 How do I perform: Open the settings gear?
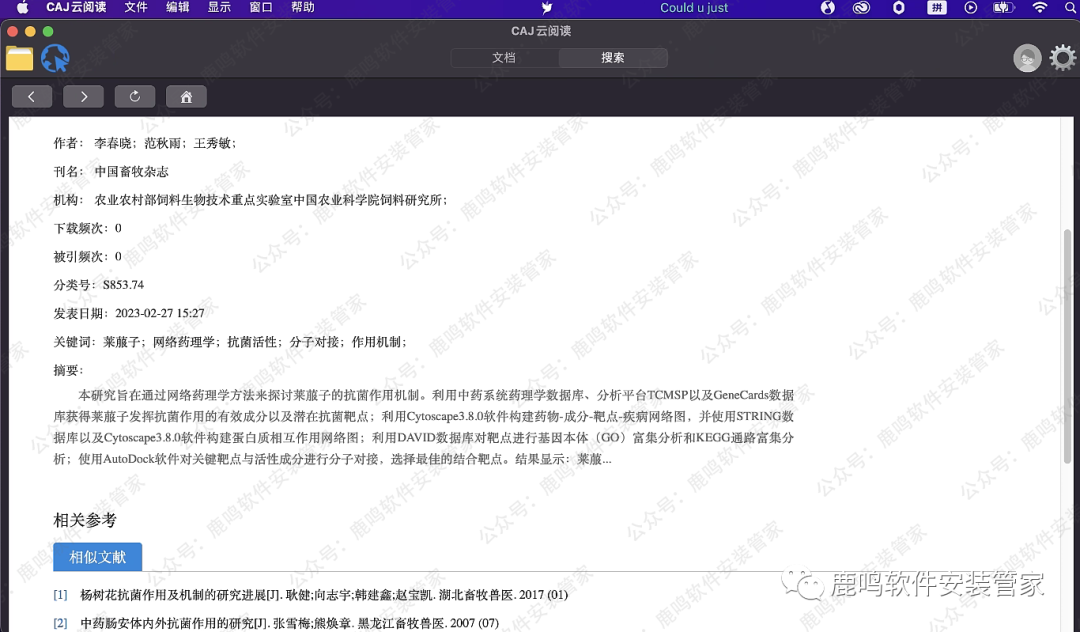pyautogui.click(x=1062, y=58)
